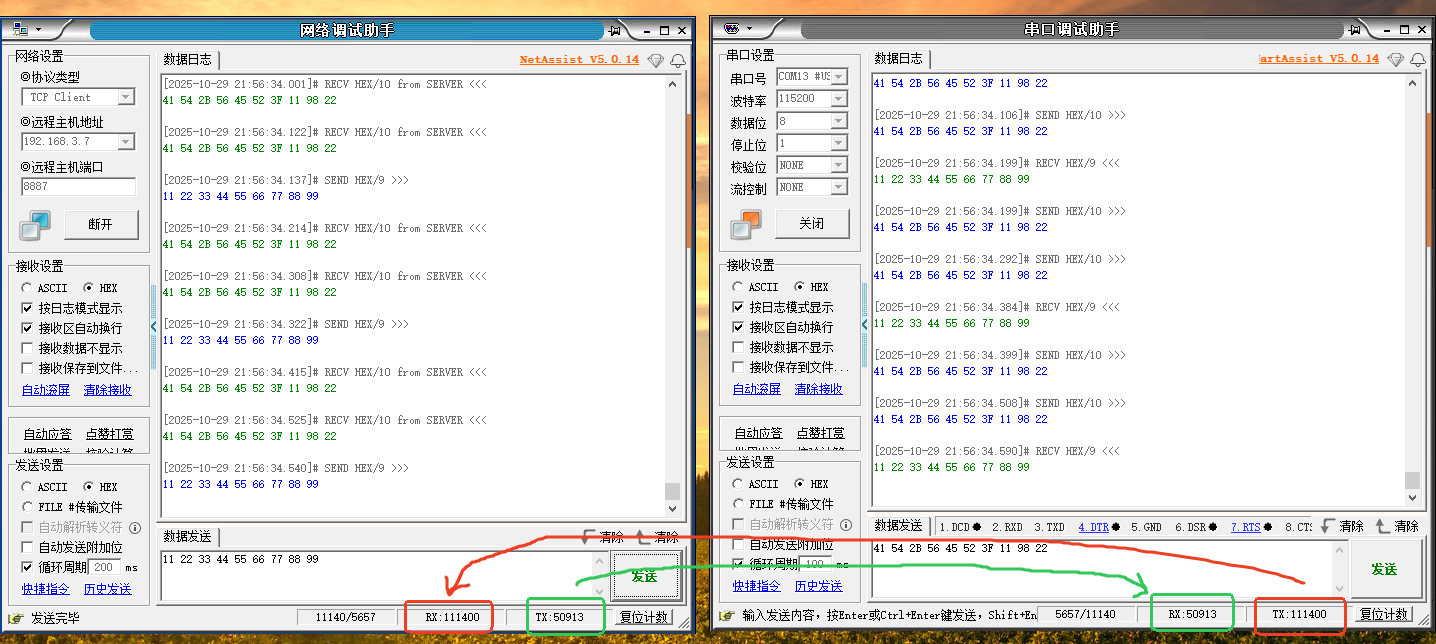Switch to the 数据日志 tab in NetAssist
Viewport: 1436px width, 644px height.
coord(189,59)
